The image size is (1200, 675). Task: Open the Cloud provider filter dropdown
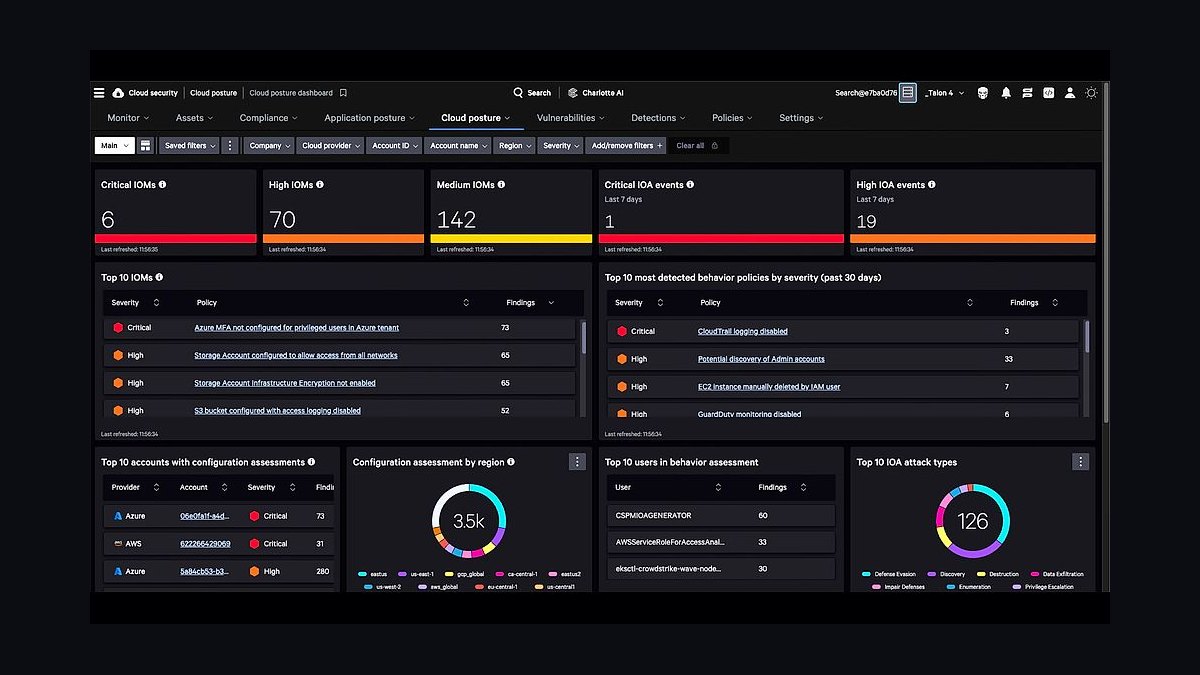tap(331, 145)
